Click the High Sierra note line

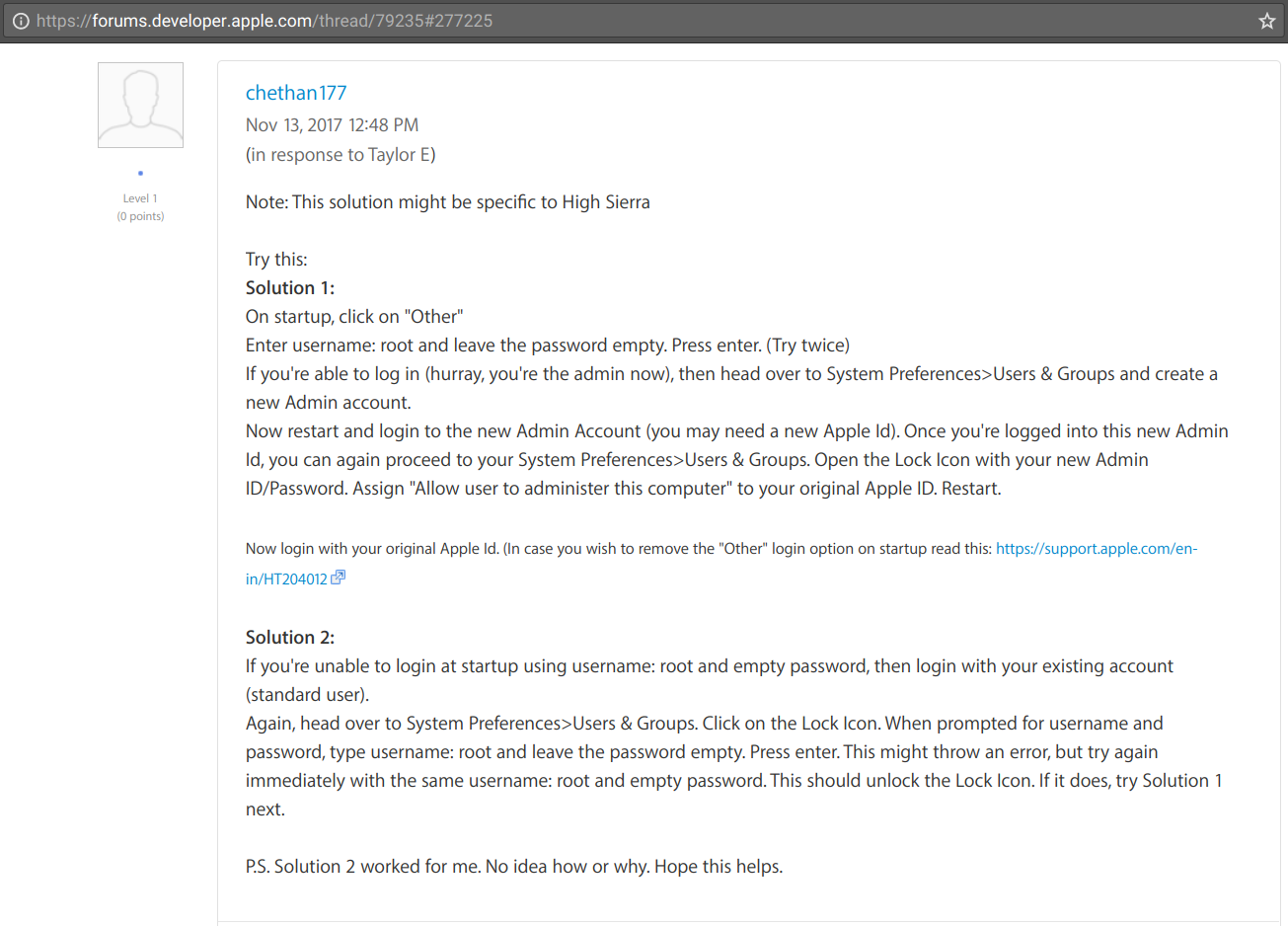coord(448,202)
